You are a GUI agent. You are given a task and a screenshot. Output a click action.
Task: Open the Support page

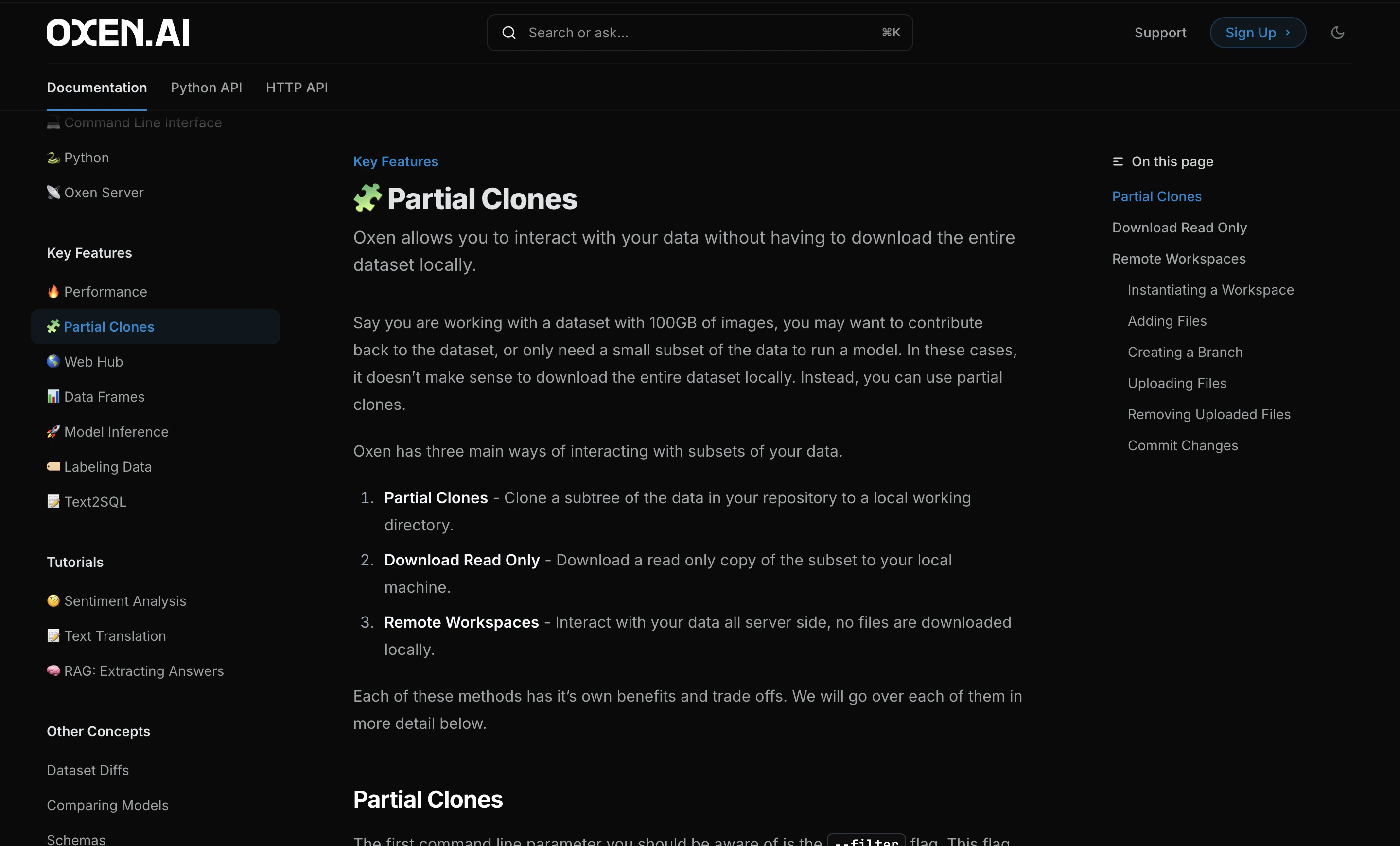point(1160,33)
